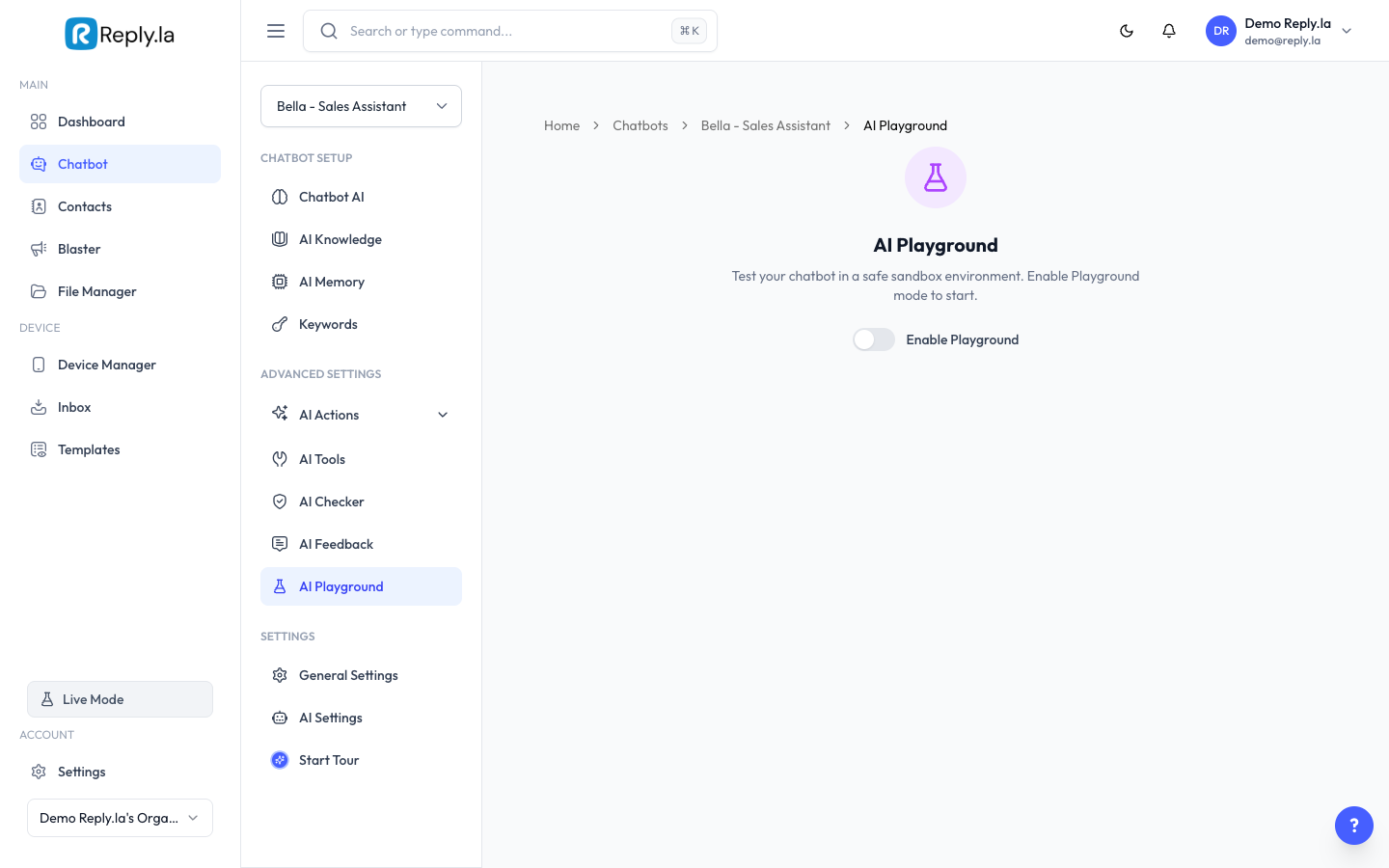Click the Demo Reply.la user name
The width and height of the screenshot is (1389, 868).
[x=1288, y=23]
